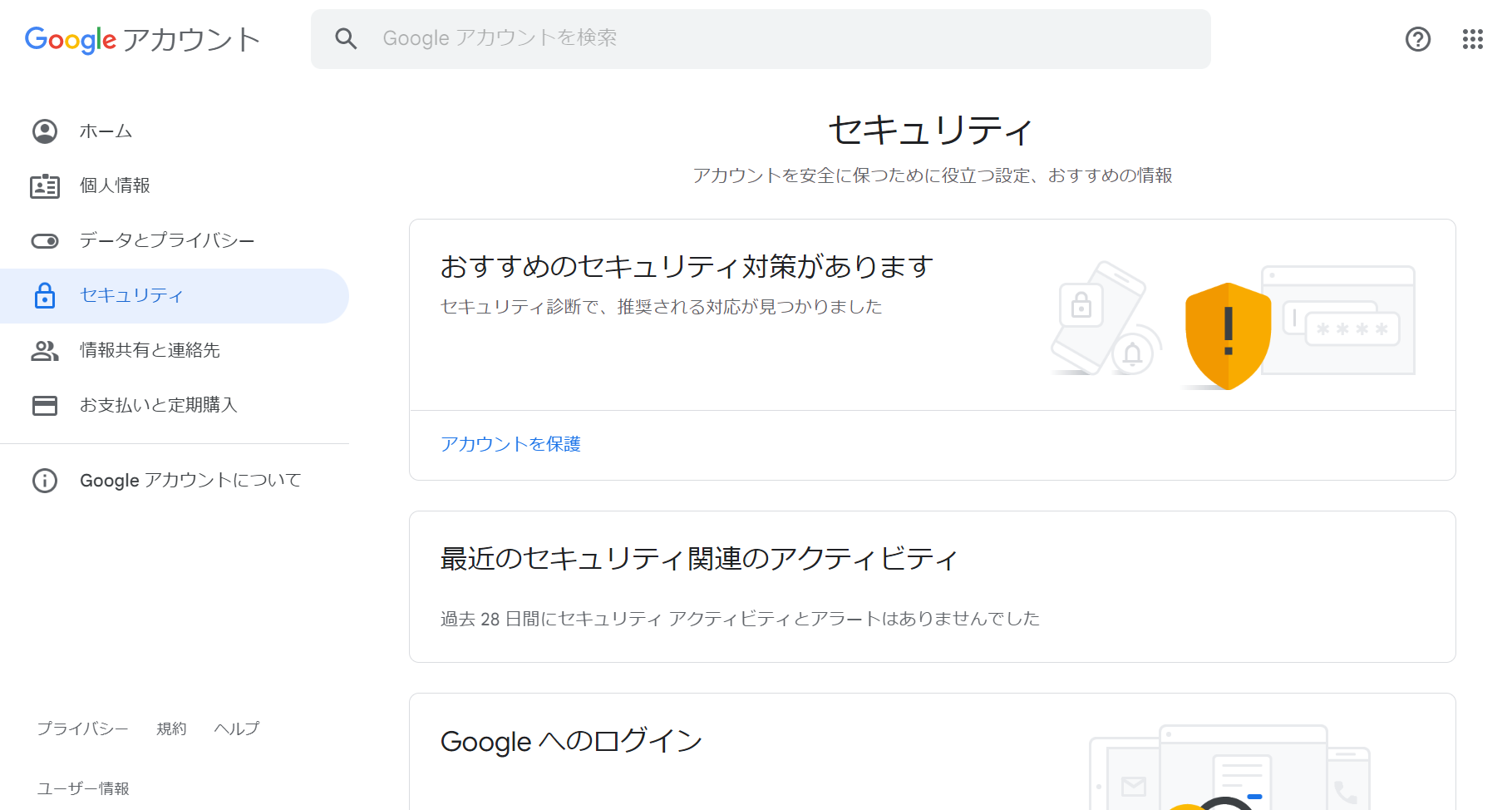The width and height of the screenshot is (1512, 810).
Task: Open the help question mark icon
Action: [1417, 39]
